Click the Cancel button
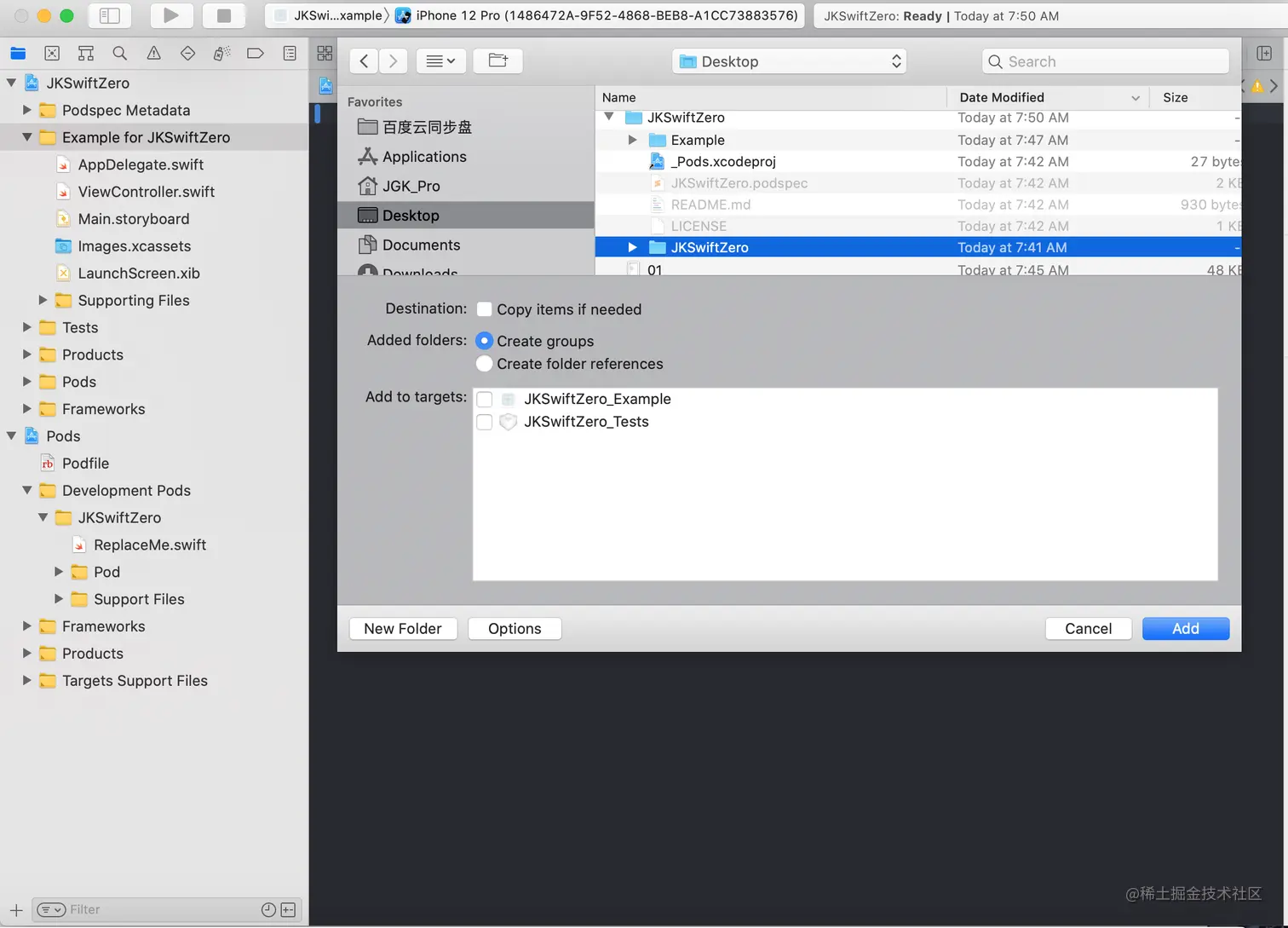The height and width of the screenshot is (928, 1288). point(1089,629)
